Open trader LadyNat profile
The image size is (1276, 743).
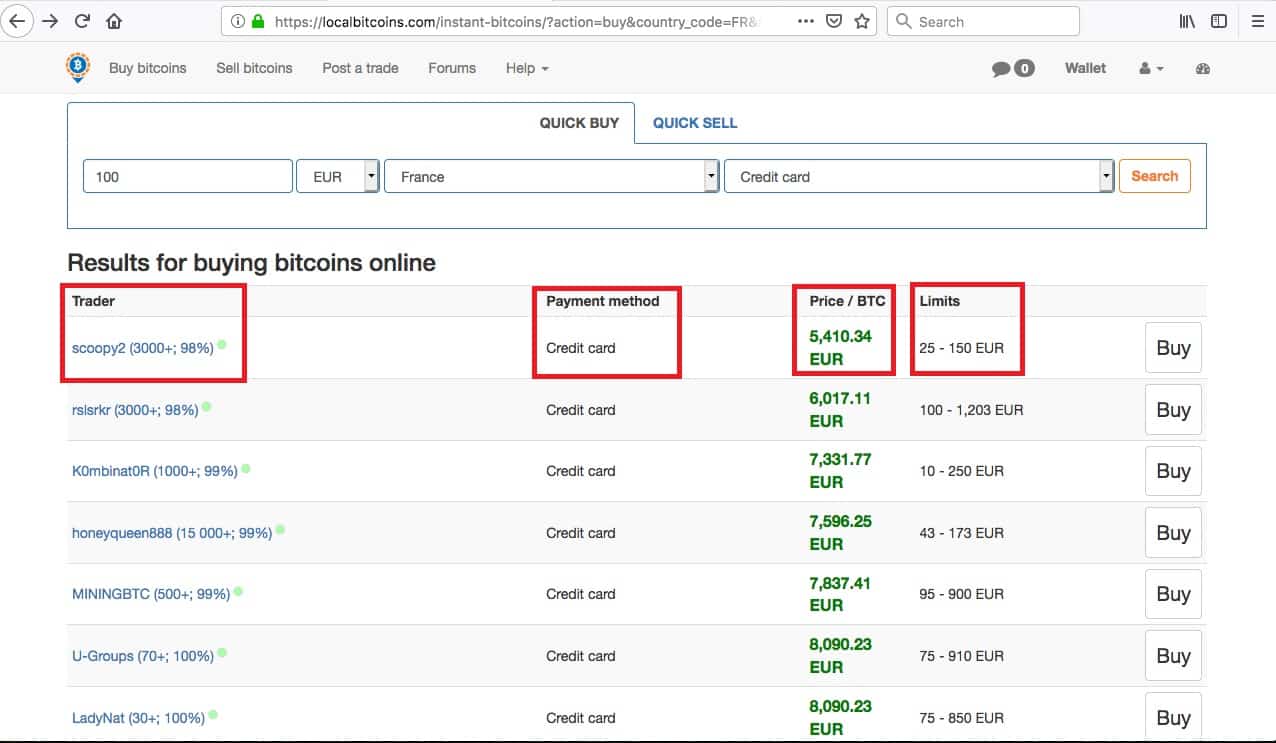point(138,718)
